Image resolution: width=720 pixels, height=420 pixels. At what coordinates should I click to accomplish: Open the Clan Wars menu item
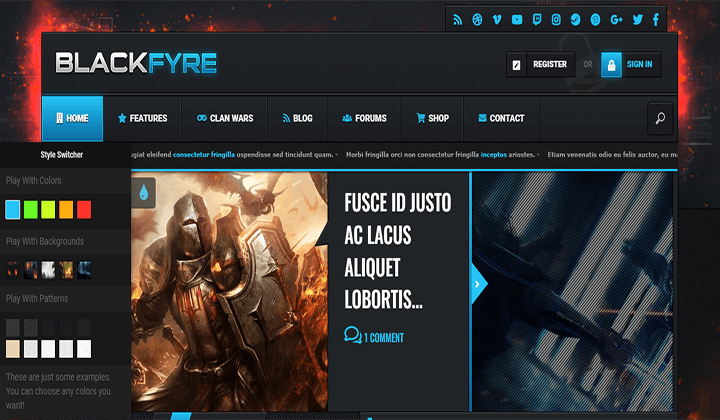click(x=225, y=118)
